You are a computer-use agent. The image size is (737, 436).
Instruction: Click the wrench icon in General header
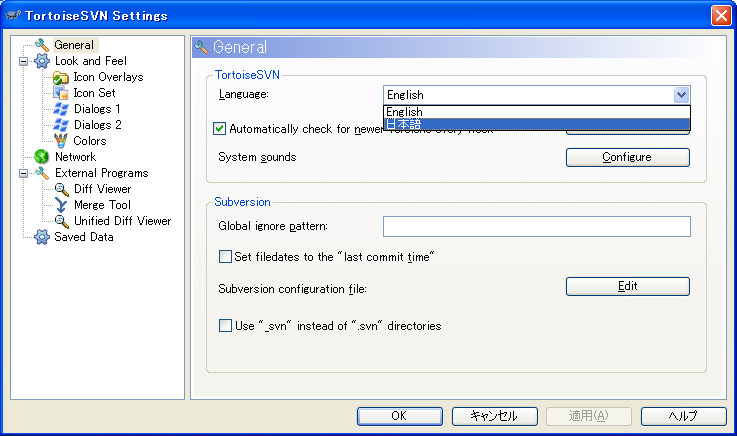[201, 47]
